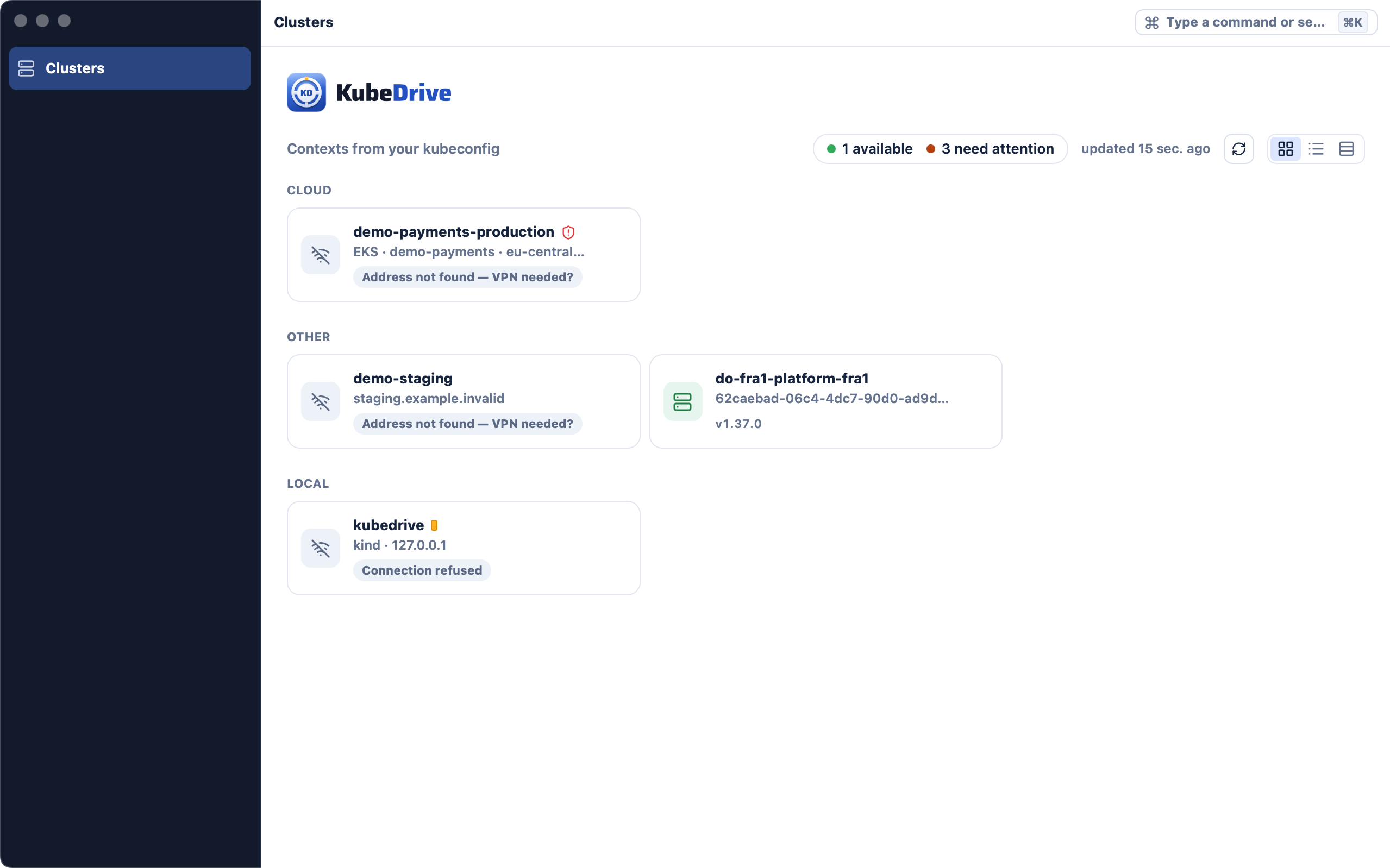Switch to grid view layout
The width and height of the screenshot is (1390, 868).
[1286, 149]
